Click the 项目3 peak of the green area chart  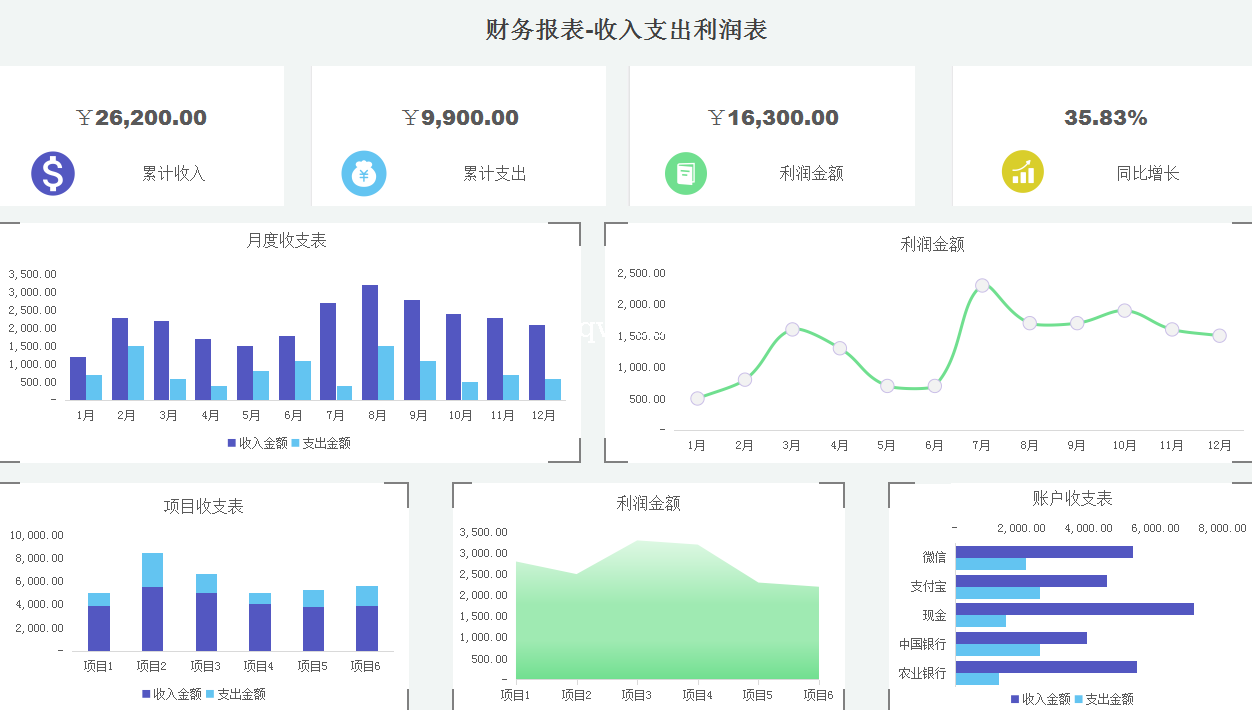coord(637,543)
